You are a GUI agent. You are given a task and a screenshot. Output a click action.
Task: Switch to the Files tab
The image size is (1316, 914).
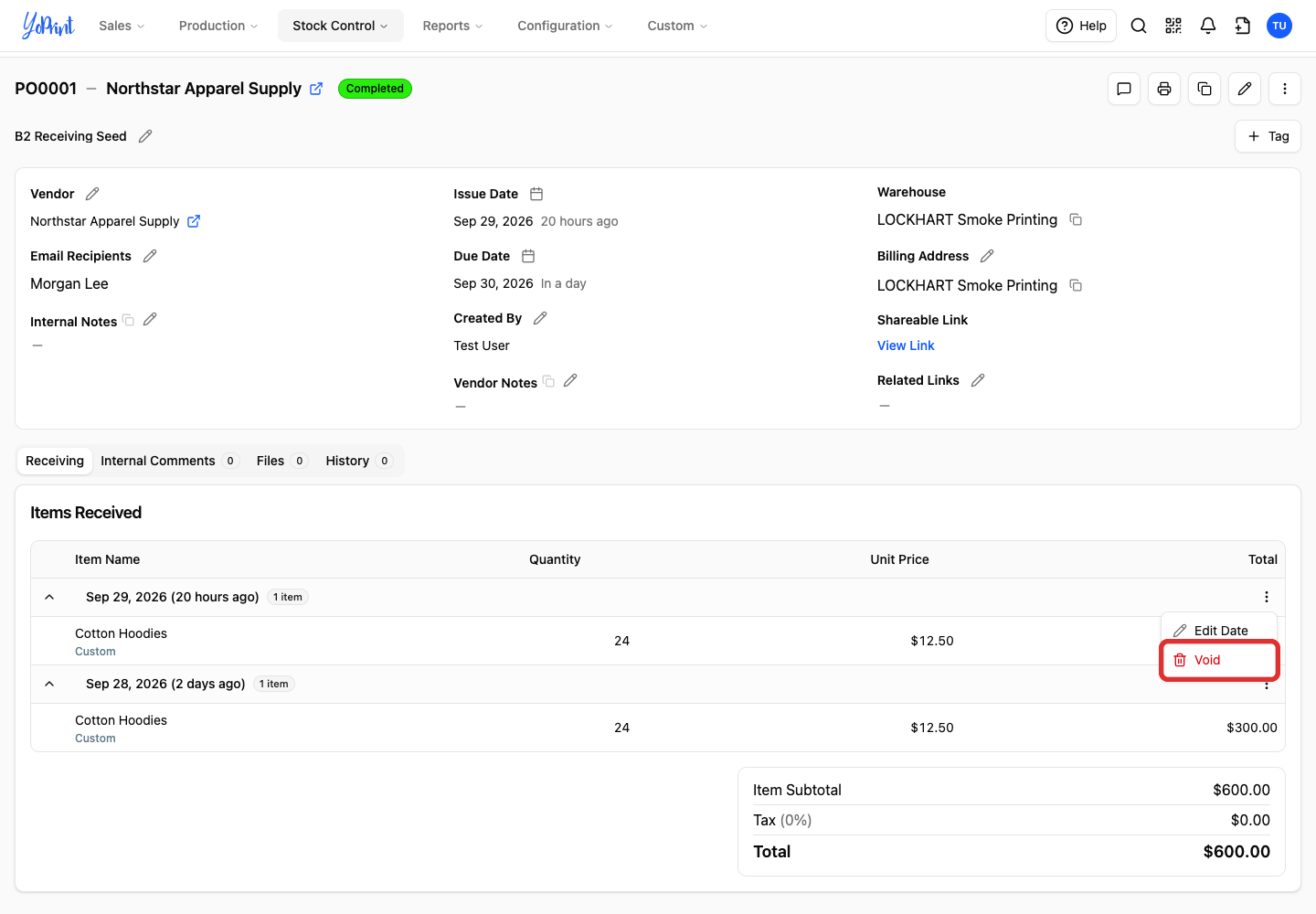pyautogui.click(x=281, y=461)
